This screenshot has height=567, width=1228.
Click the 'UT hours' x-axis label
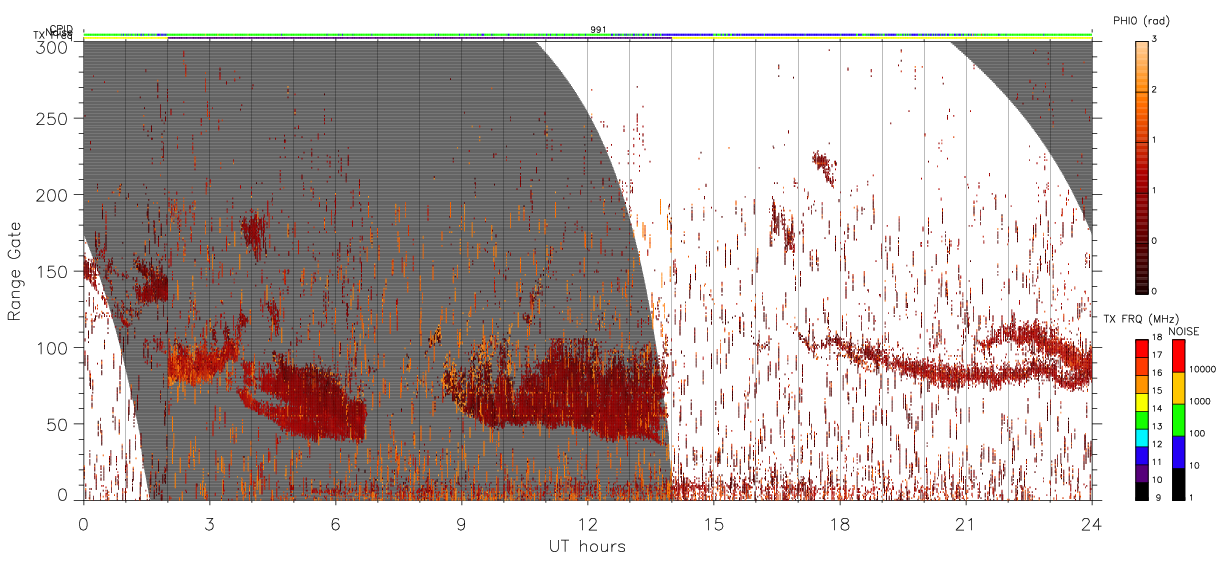pyautogui.click(x=587, y=546)
